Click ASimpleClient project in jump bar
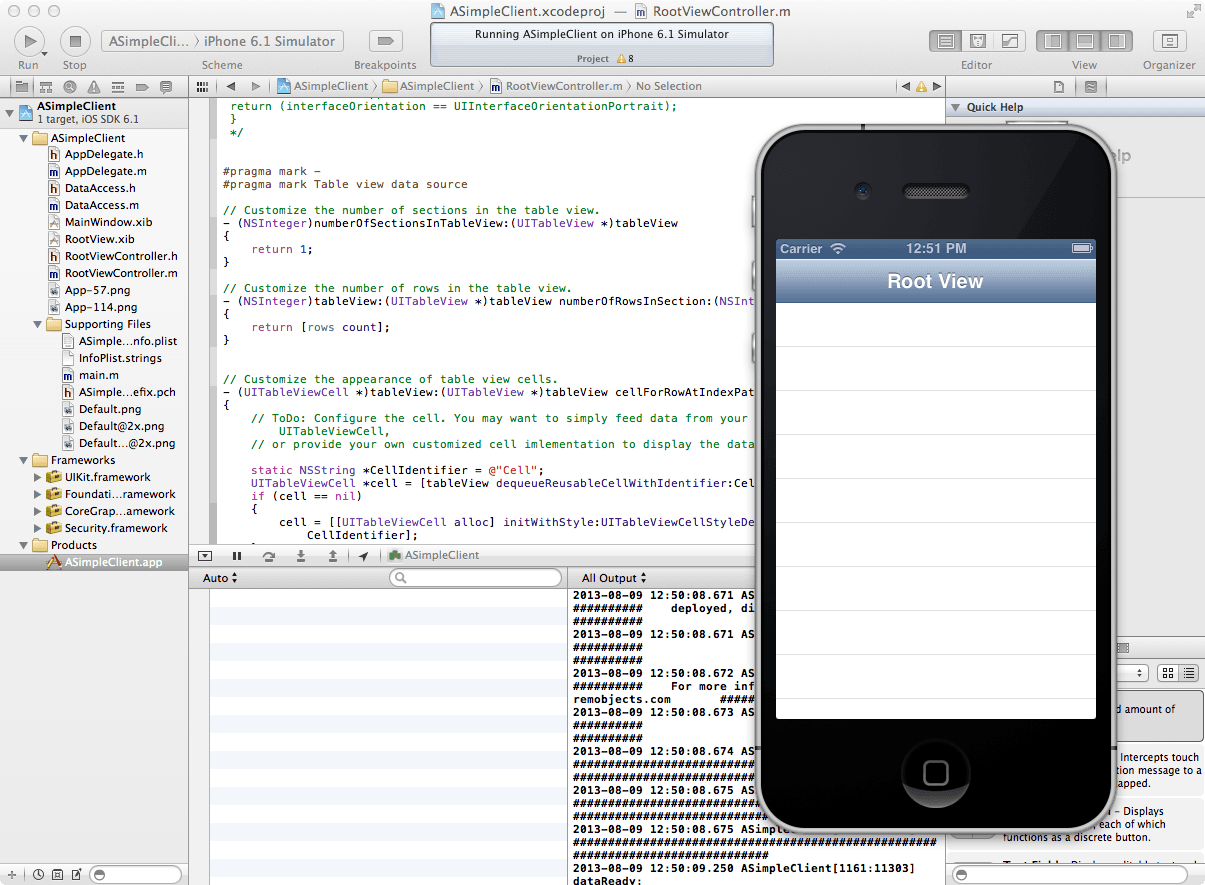The height and width of the screenshot is (885, 1205). pos(322,87)
